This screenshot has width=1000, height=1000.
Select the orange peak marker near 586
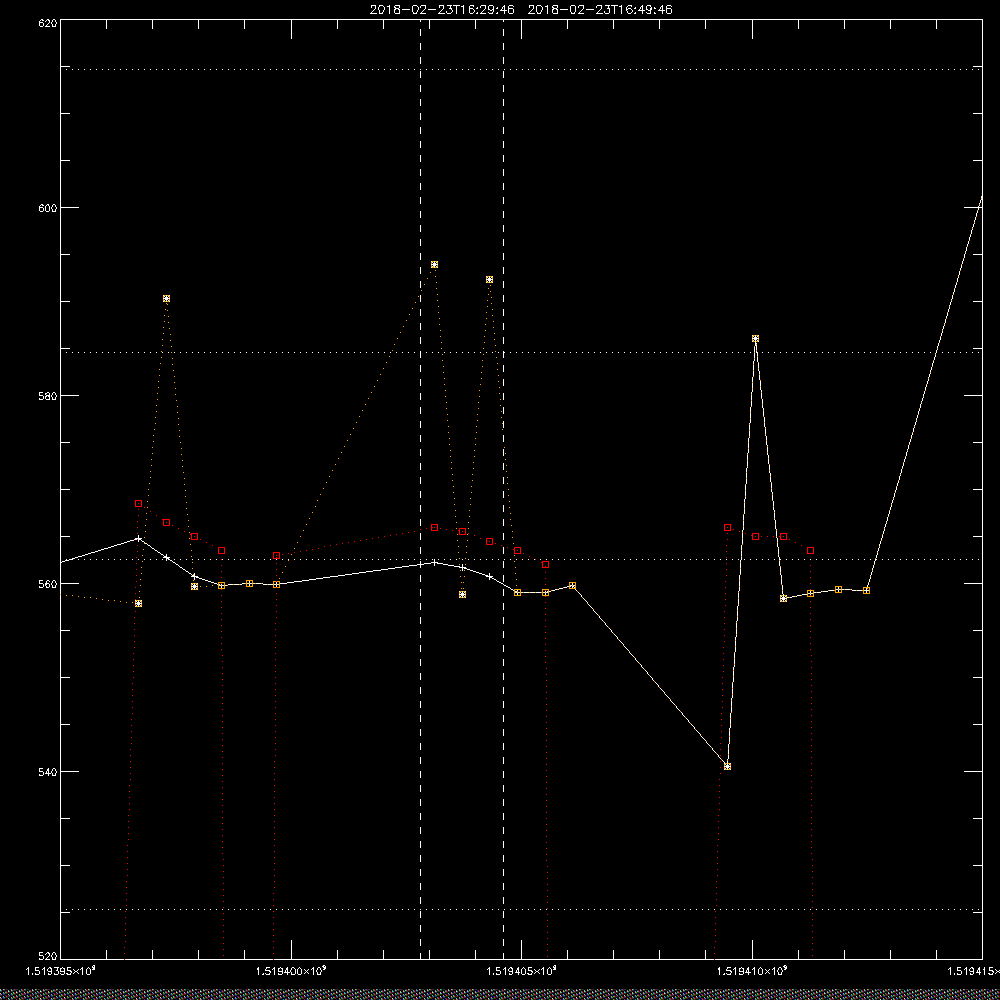(x=755, y=339)
